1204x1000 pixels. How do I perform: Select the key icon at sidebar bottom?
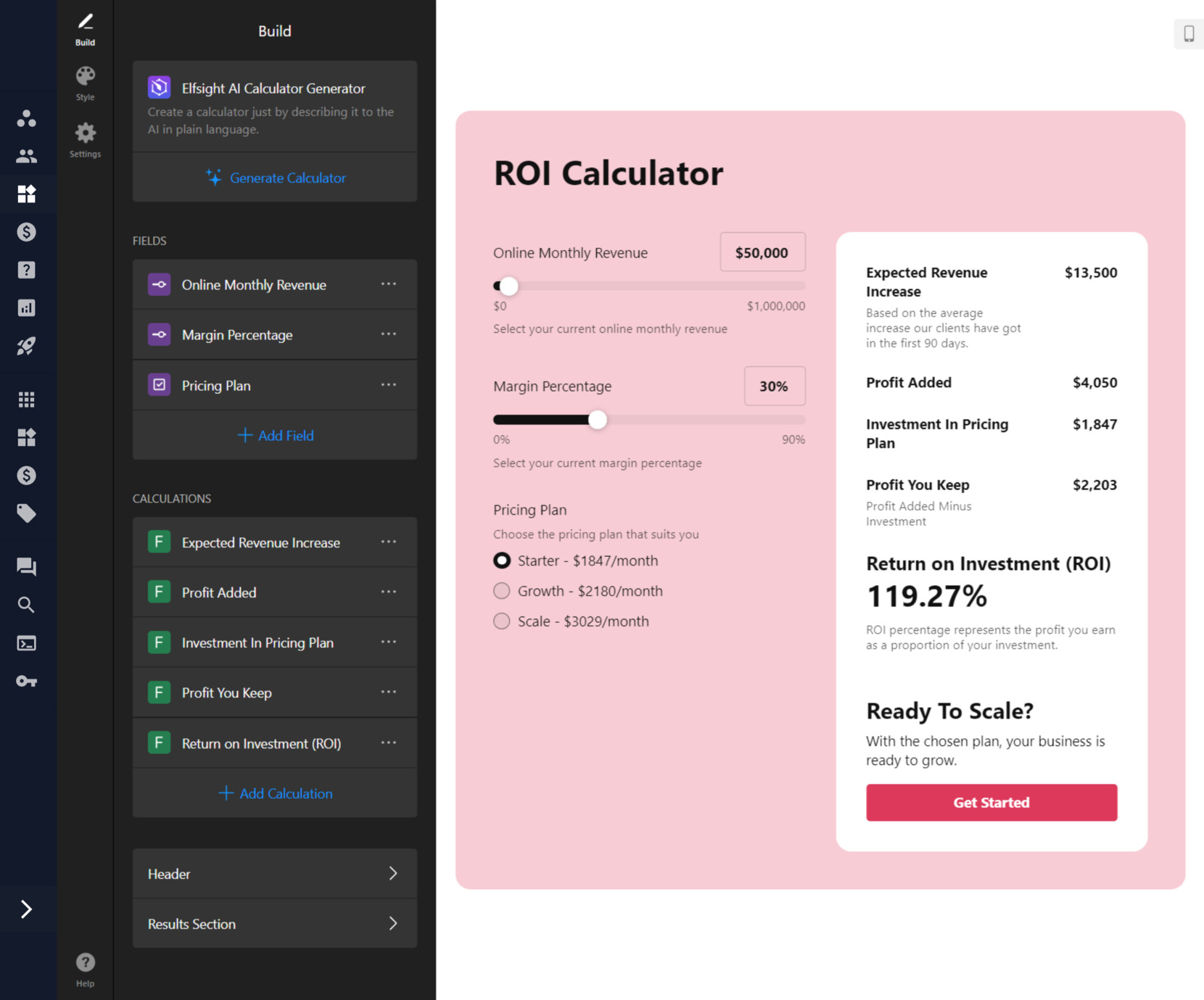(x=27, y=681)
